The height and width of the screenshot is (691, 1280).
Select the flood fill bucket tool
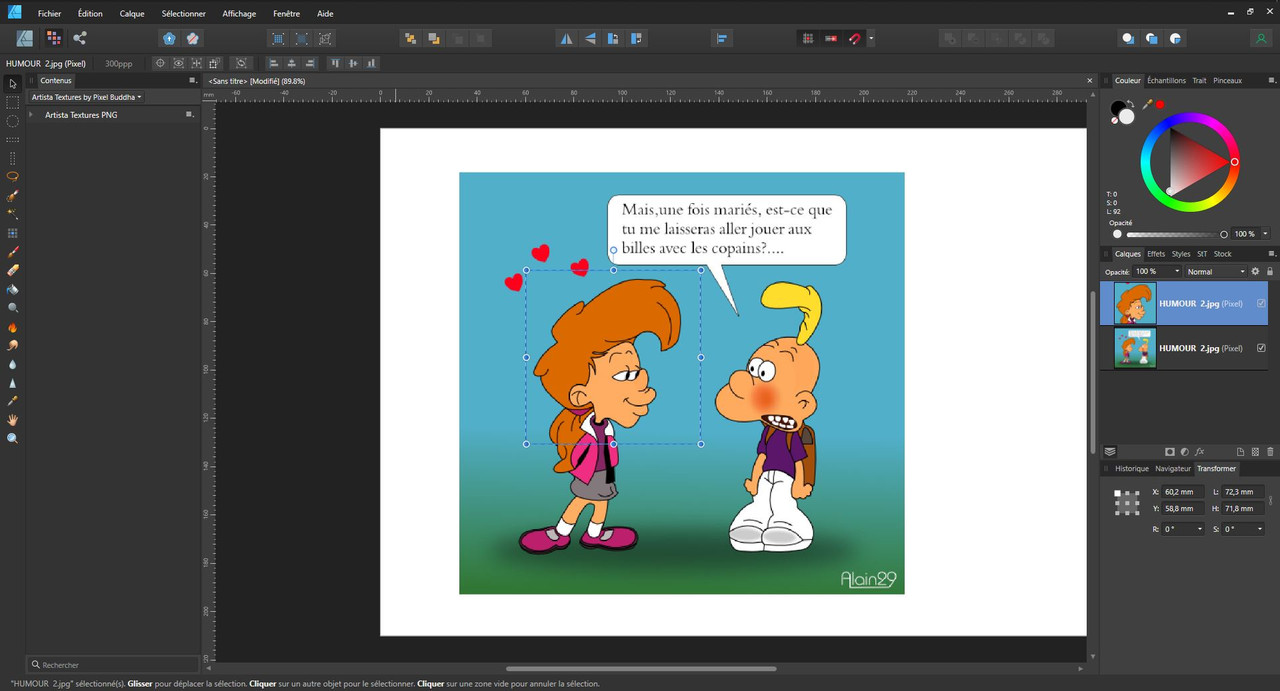[13, 289]
